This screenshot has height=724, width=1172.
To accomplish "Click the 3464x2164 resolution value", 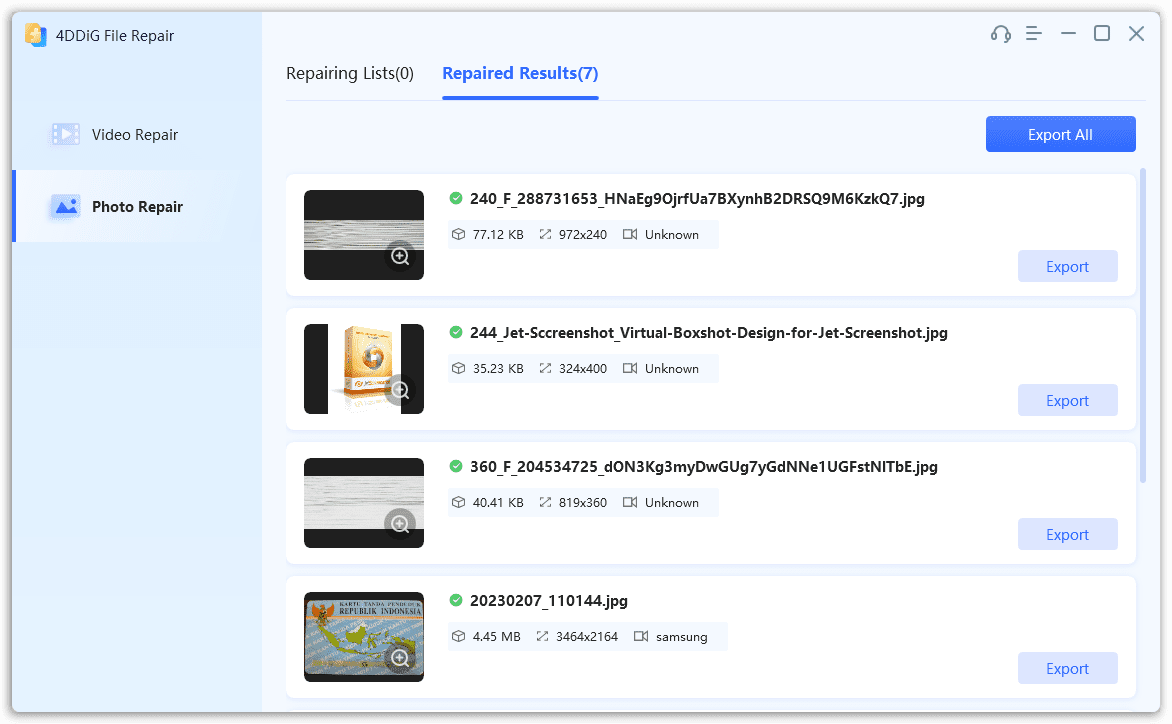I will coord(587,637).
